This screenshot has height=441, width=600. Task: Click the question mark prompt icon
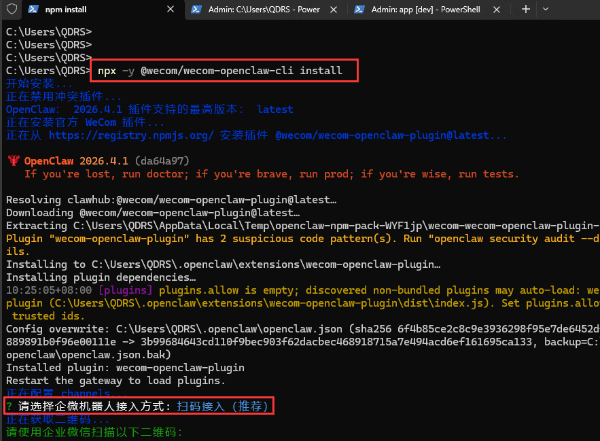pos(9,407)
